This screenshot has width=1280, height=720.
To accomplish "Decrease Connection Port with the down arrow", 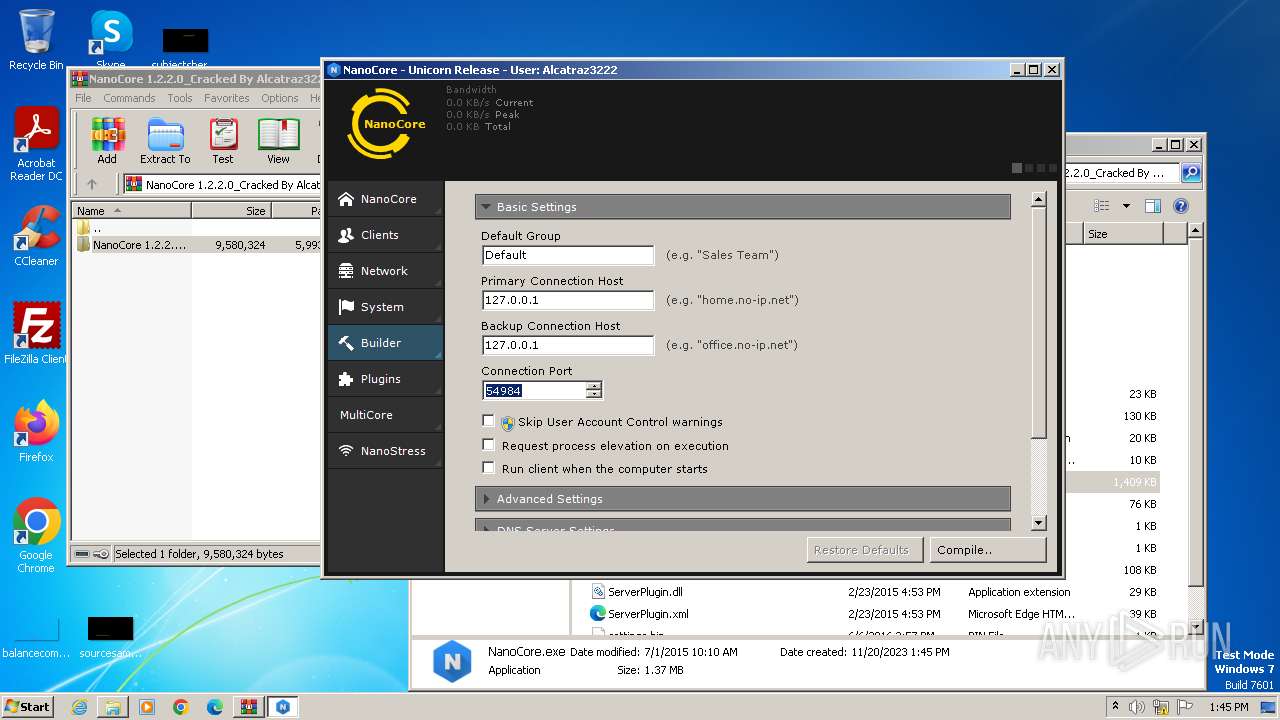I will [594, 395].
